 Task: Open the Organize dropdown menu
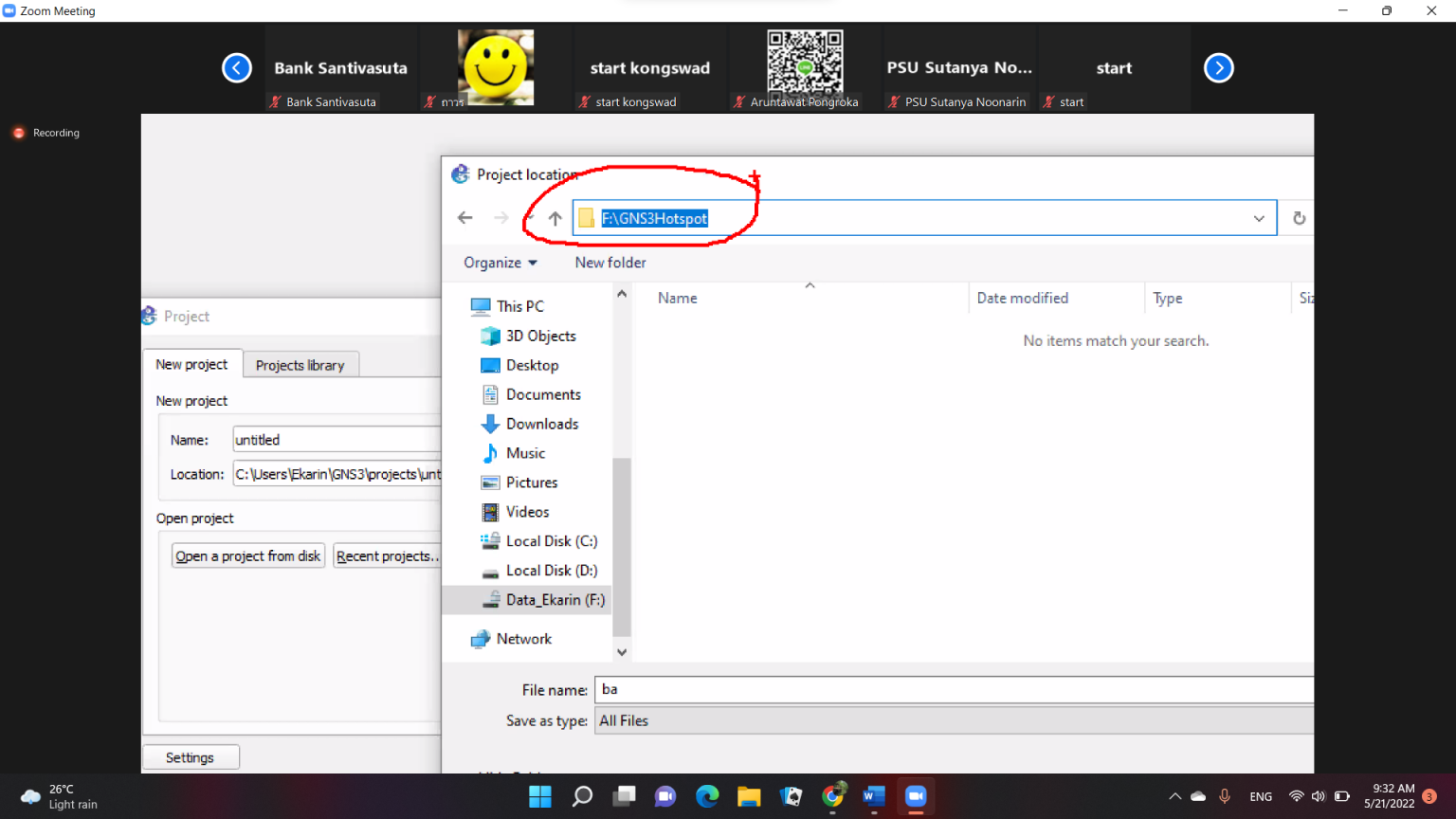[x=500, y=263]
